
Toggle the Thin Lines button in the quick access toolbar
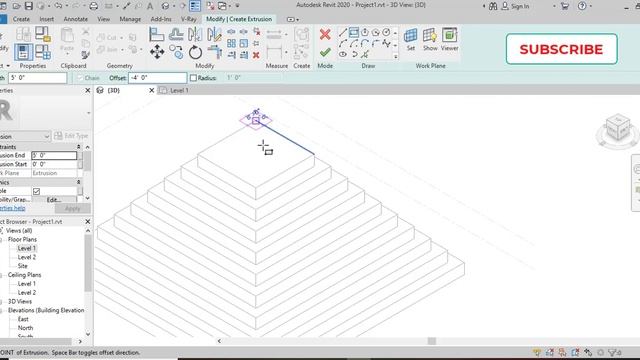195,6
